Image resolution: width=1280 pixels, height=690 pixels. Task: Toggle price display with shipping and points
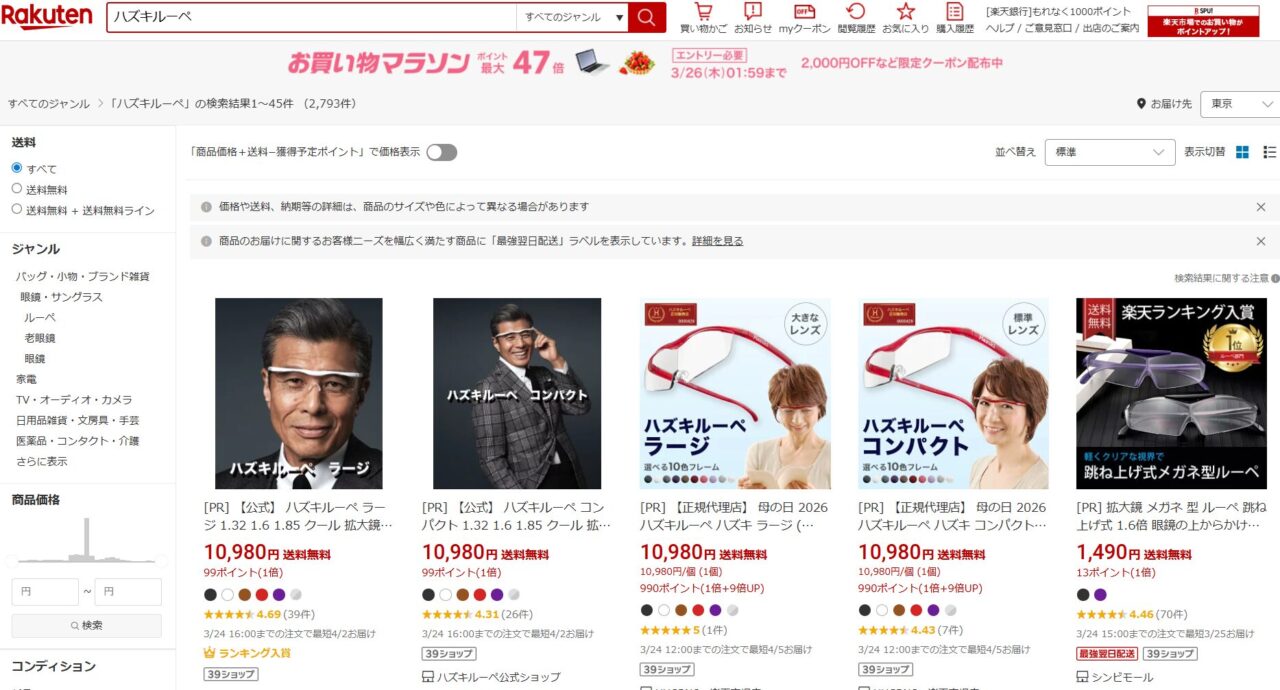click(x=441, y=152)
